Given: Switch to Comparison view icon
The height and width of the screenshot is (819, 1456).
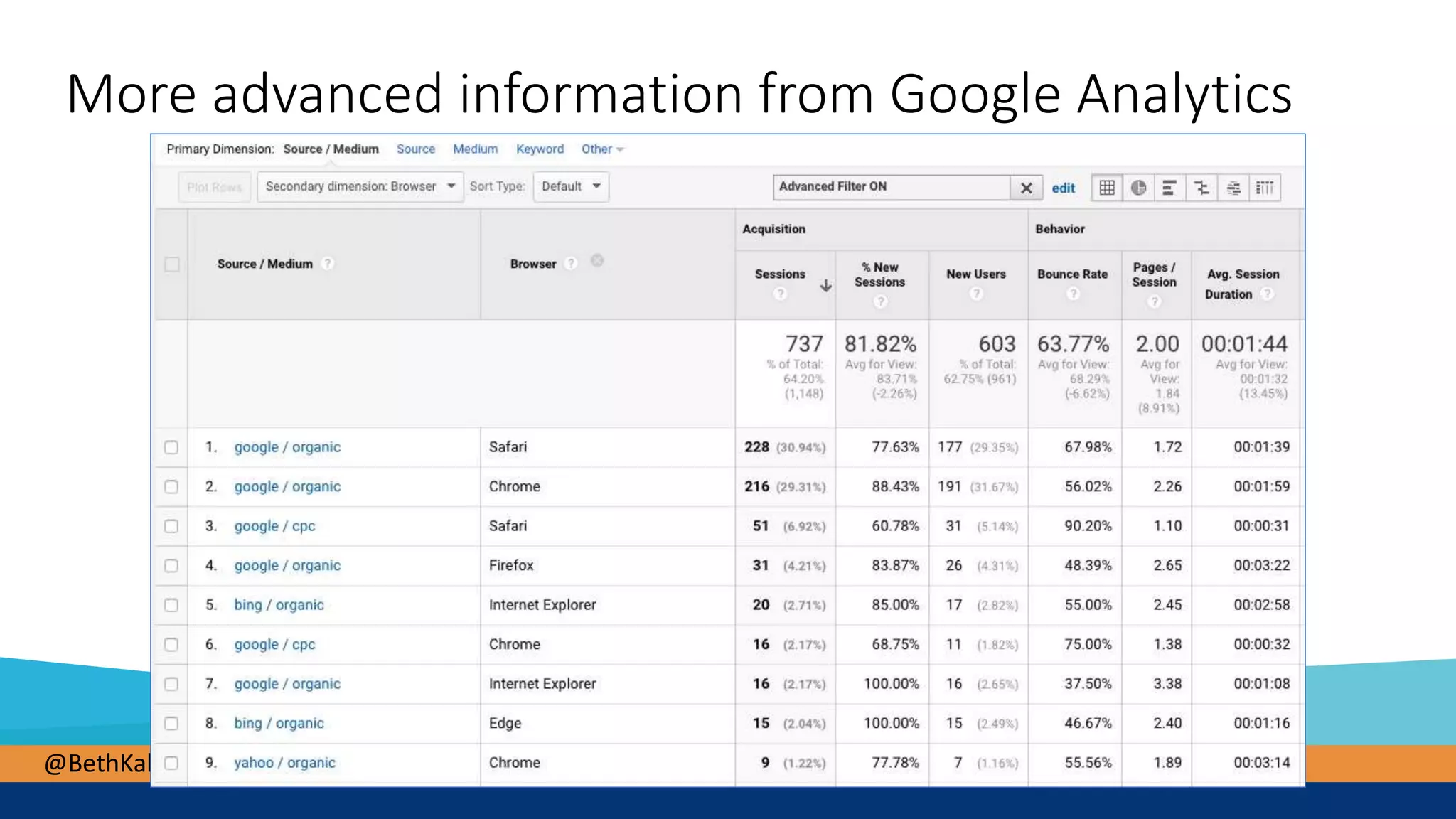Looking at the screenshot, I should point(1201,188).
